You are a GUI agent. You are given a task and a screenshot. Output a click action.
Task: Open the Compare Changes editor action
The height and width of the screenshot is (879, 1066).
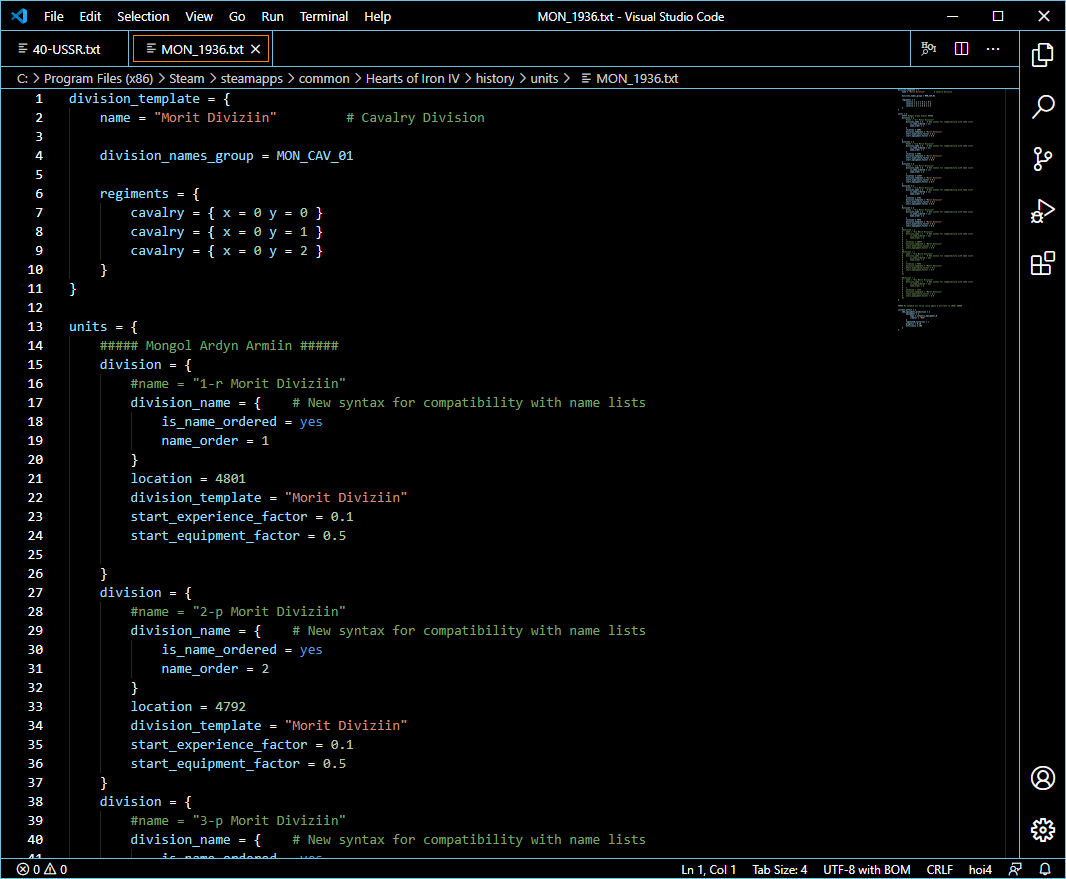coord(929,48)
